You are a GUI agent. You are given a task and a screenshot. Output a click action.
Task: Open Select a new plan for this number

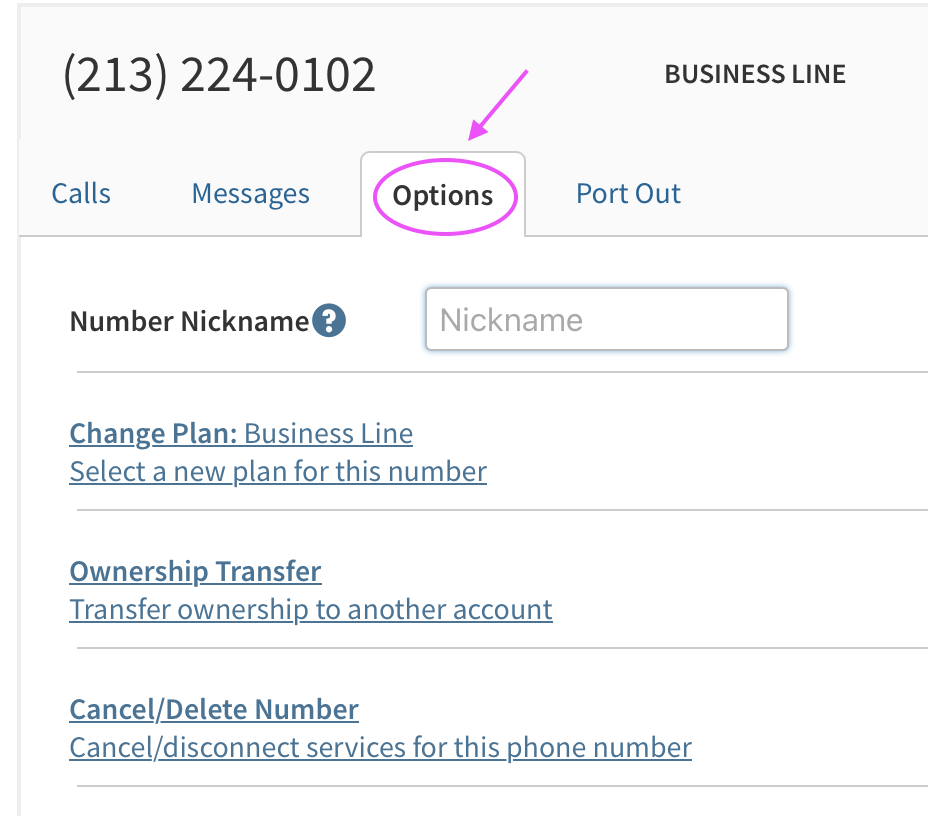tap(278, 471)
